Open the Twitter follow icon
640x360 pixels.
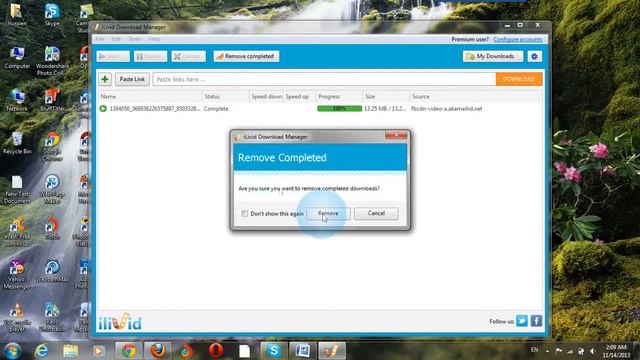point(522,321)
